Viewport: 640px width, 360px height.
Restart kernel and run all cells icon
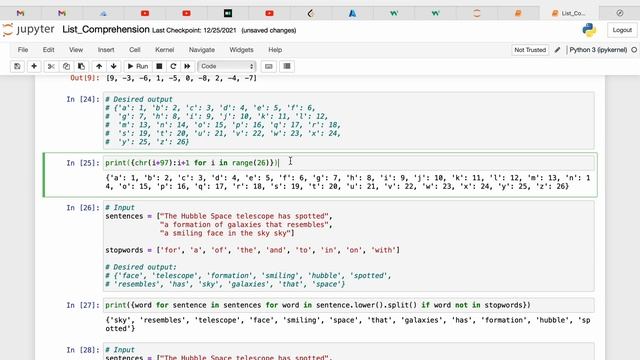[x=187, y=66]
